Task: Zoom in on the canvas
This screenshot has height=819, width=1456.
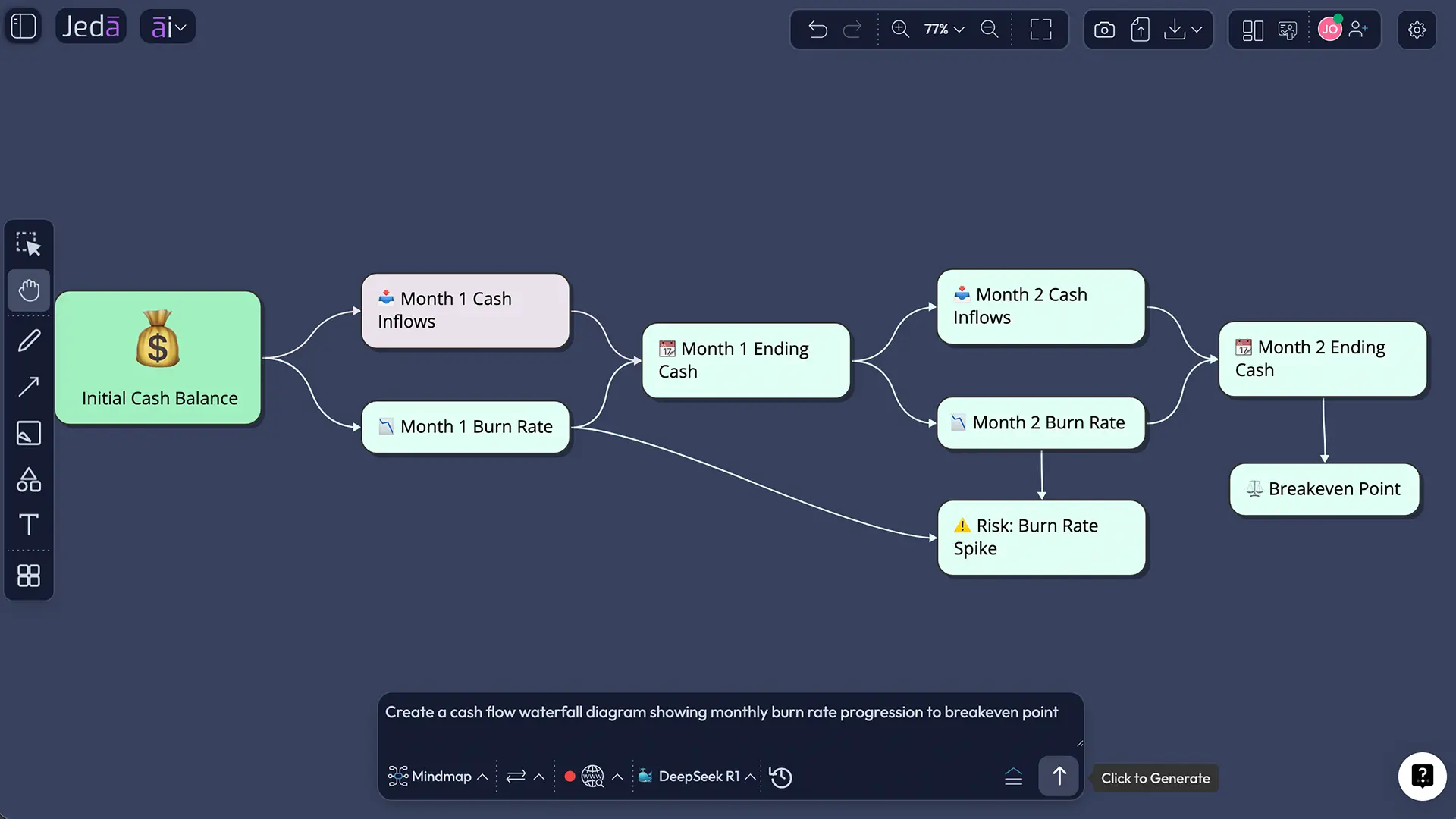Action: click(x=900, y=29)
